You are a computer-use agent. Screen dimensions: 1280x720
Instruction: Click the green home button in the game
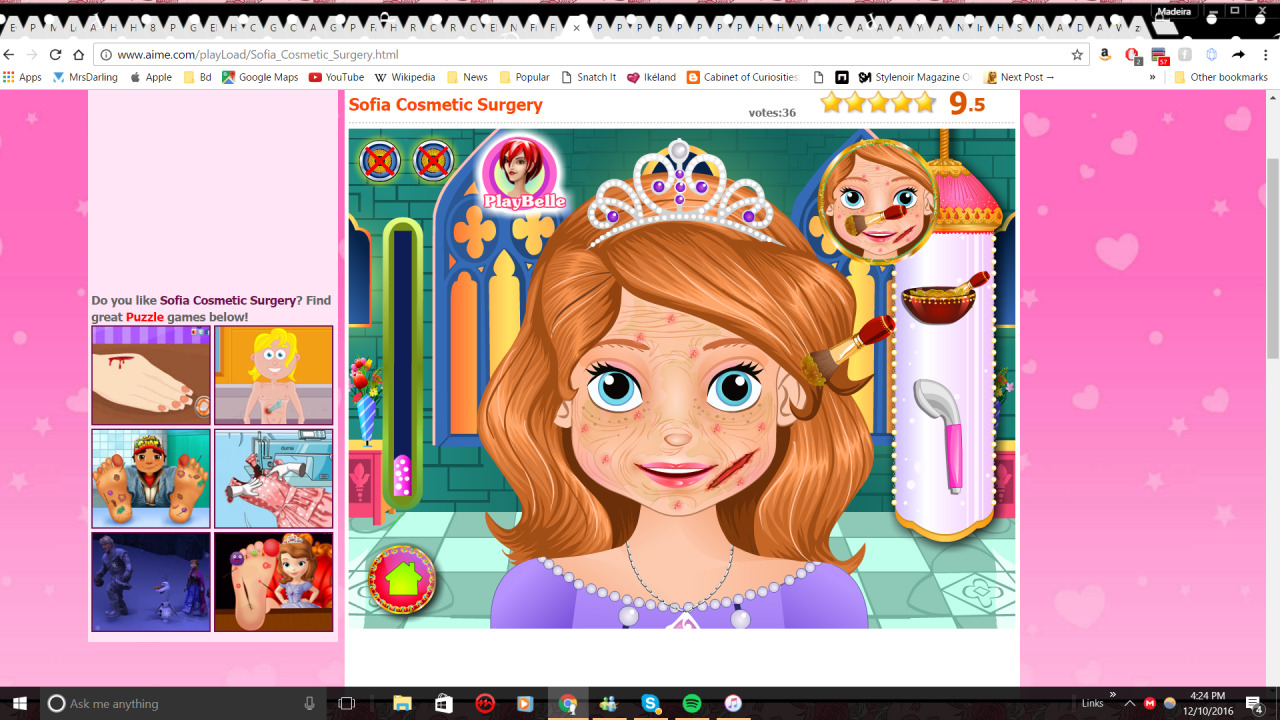pos(402,579)
